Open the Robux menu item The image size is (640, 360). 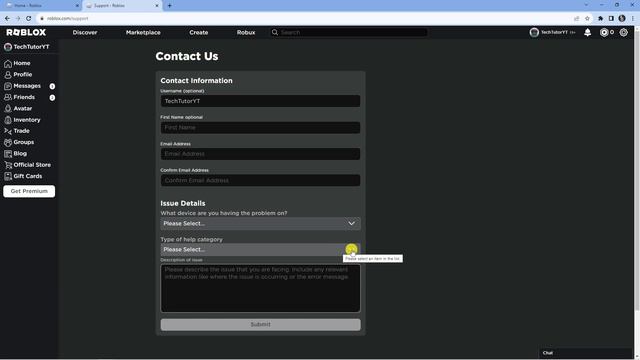coord(246,32)
